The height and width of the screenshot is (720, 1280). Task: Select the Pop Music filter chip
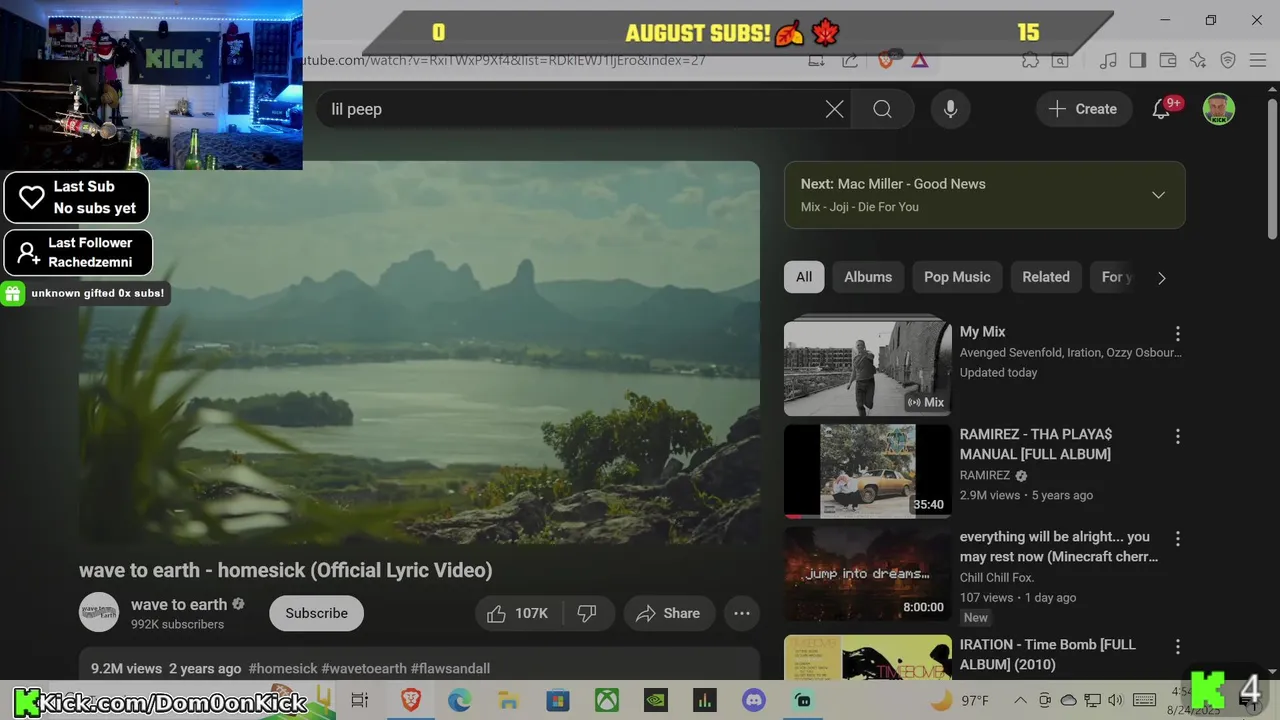coord(957,277)
